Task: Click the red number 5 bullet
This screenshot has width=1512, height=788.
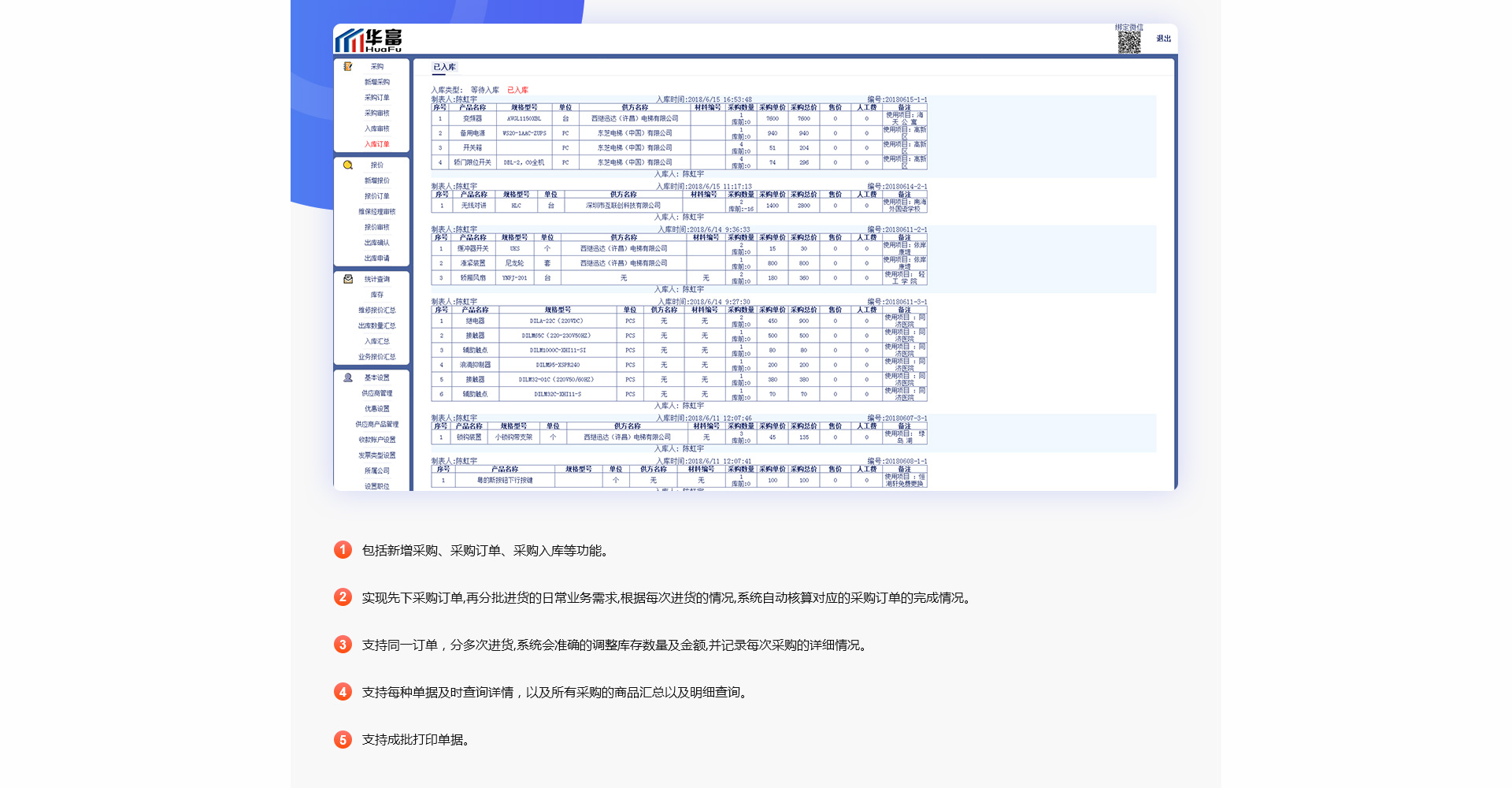Action: [343, 739]
